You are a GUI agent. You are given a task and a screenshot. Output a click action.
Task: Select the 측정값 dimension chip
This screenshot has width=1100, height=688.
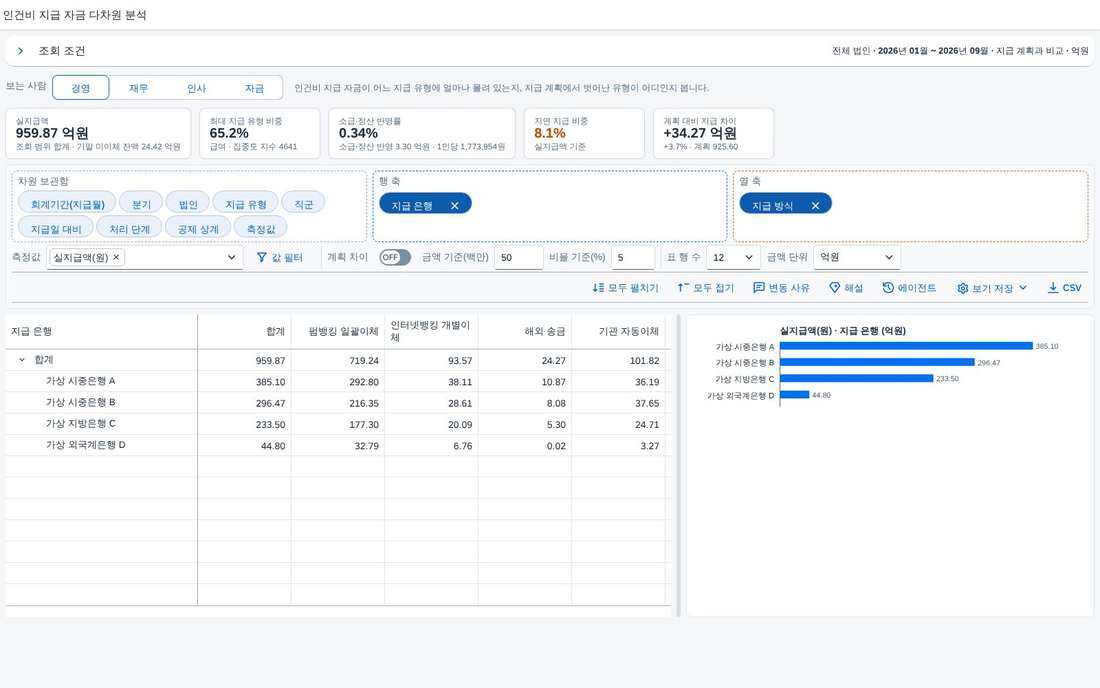point(261,229)
